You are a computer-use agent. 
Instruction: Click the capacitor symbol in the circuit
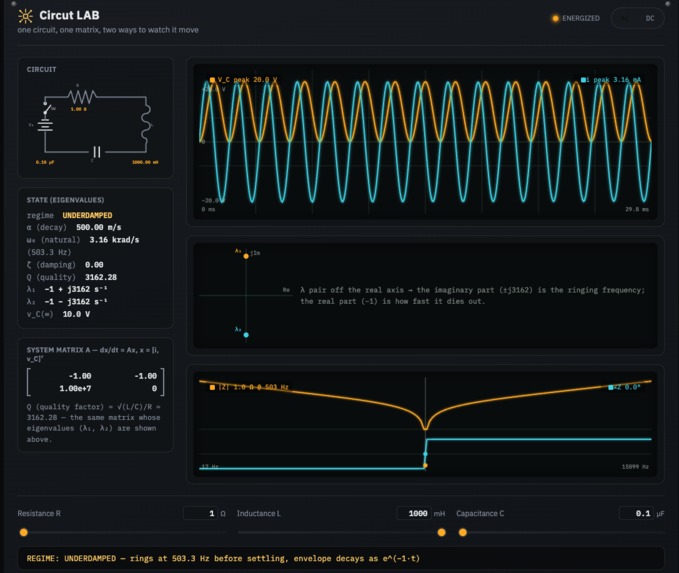pos(97,152)
